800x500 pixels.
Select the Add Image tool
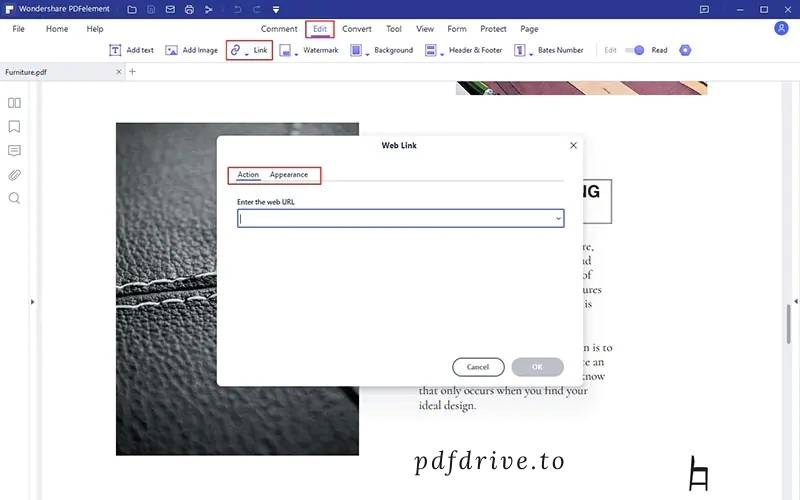tap(191, 50)
